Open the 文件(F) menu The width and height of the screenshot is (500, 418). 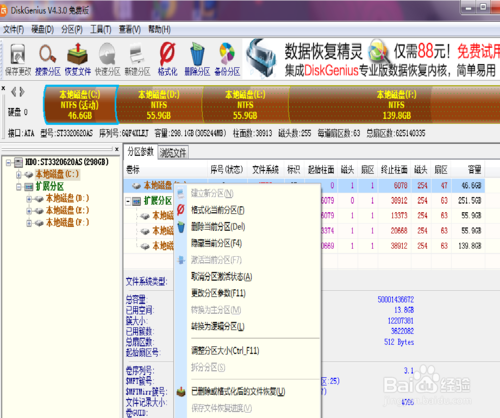[x=14, y=30]
